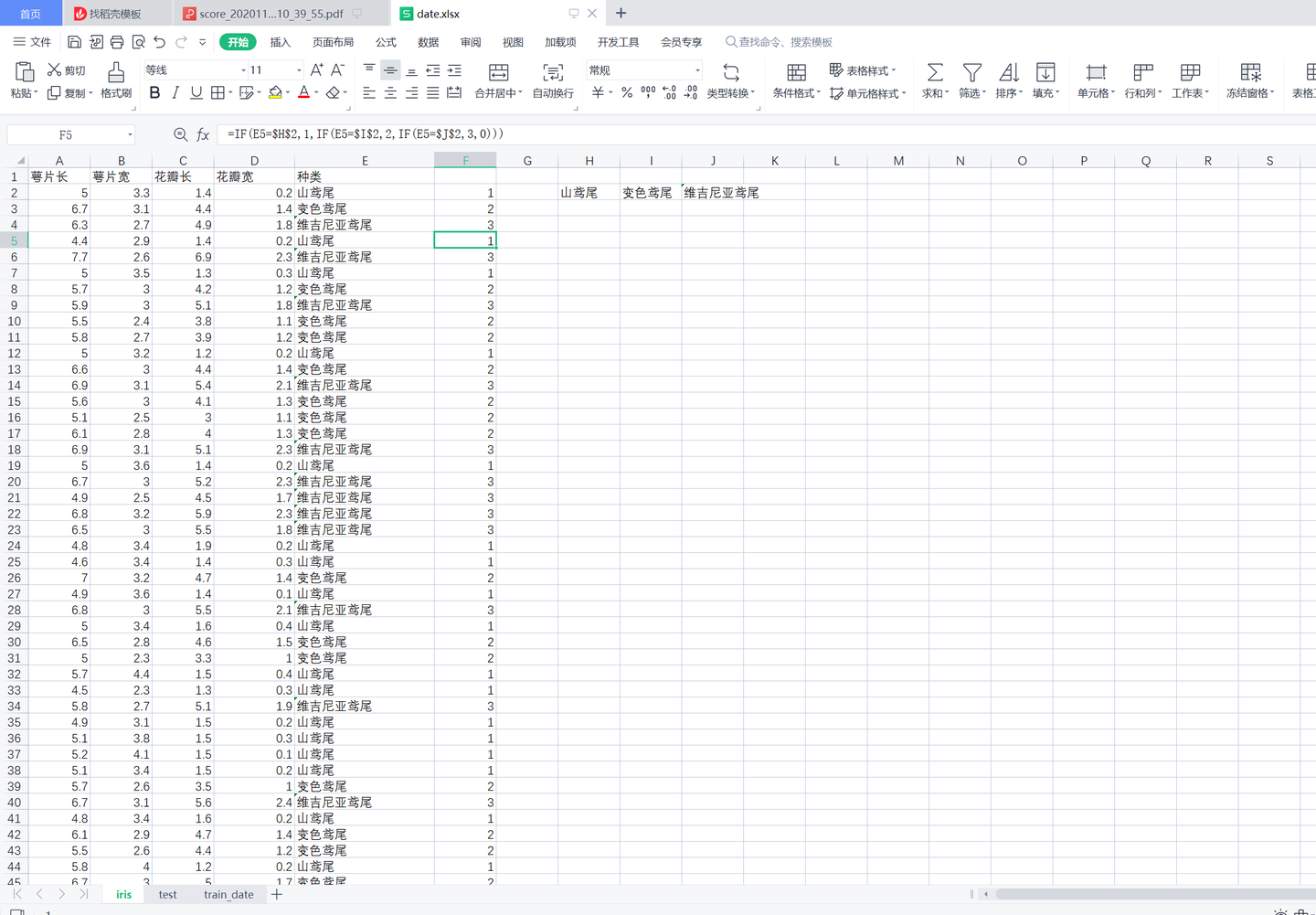
Task: Click the Paste clipboard icon
Action: (x=25, y=72)
